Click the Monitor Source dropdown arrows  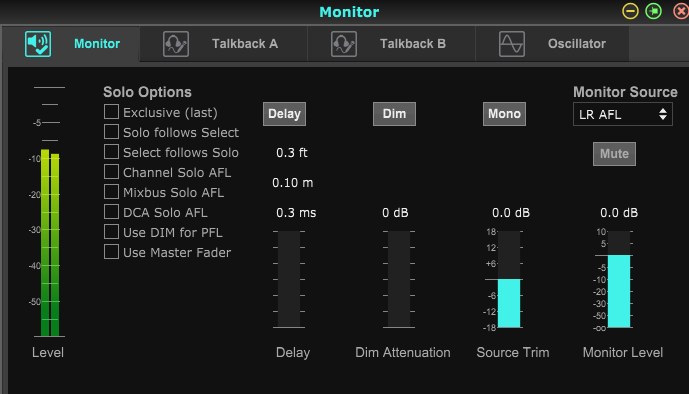[x=663, y=114]
